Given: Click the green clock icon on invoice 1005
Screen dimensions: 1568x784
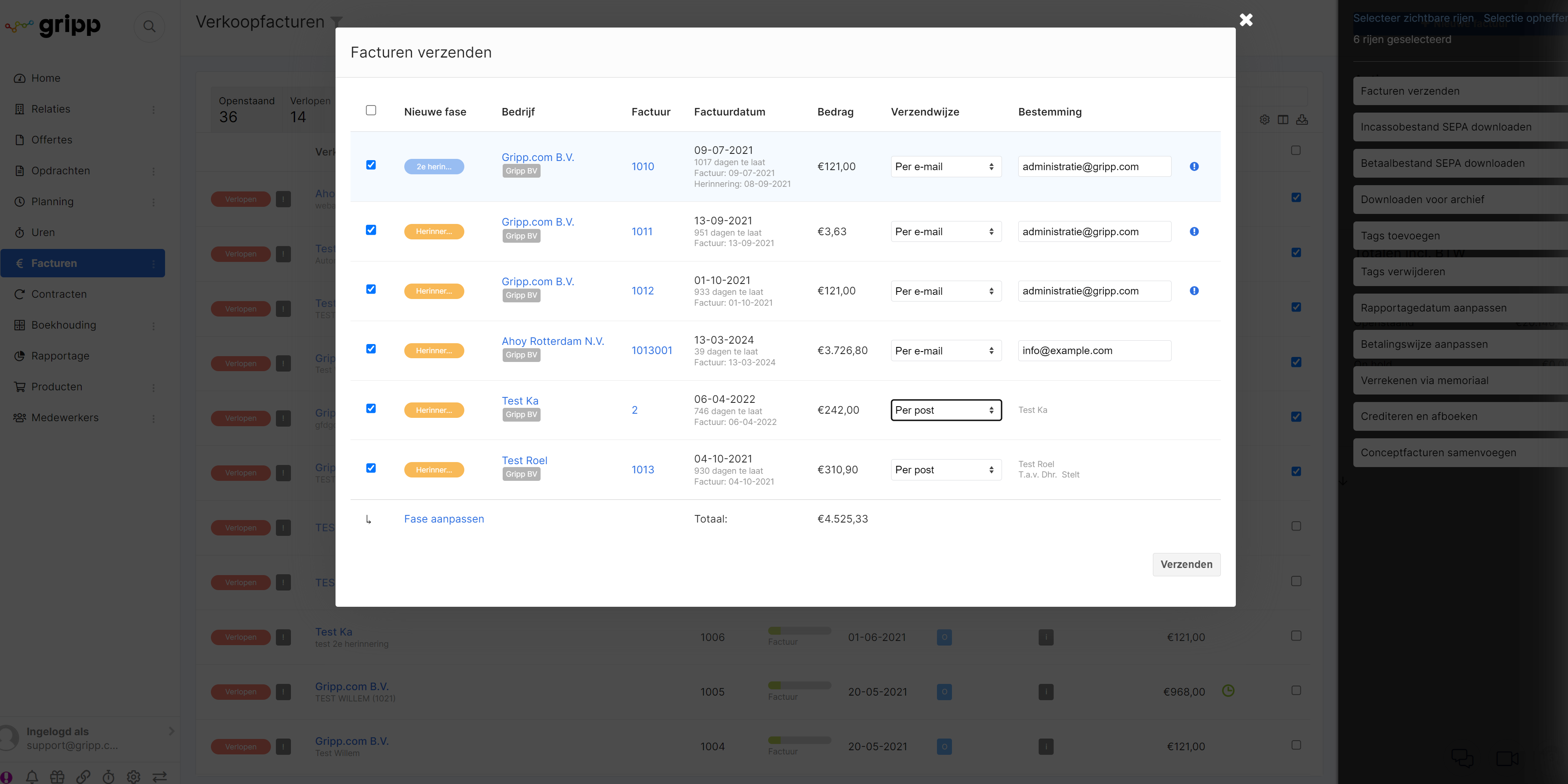Looking at the screenshot, I should tap(1228, 691).
